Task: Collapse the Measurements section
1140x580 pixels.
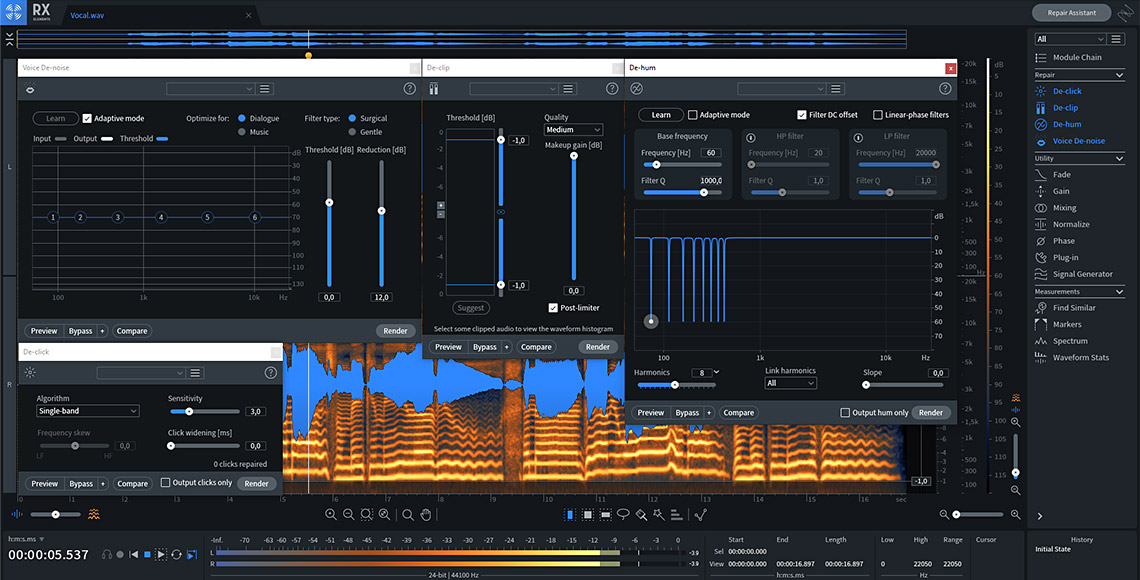Action: click(1119, 291)
